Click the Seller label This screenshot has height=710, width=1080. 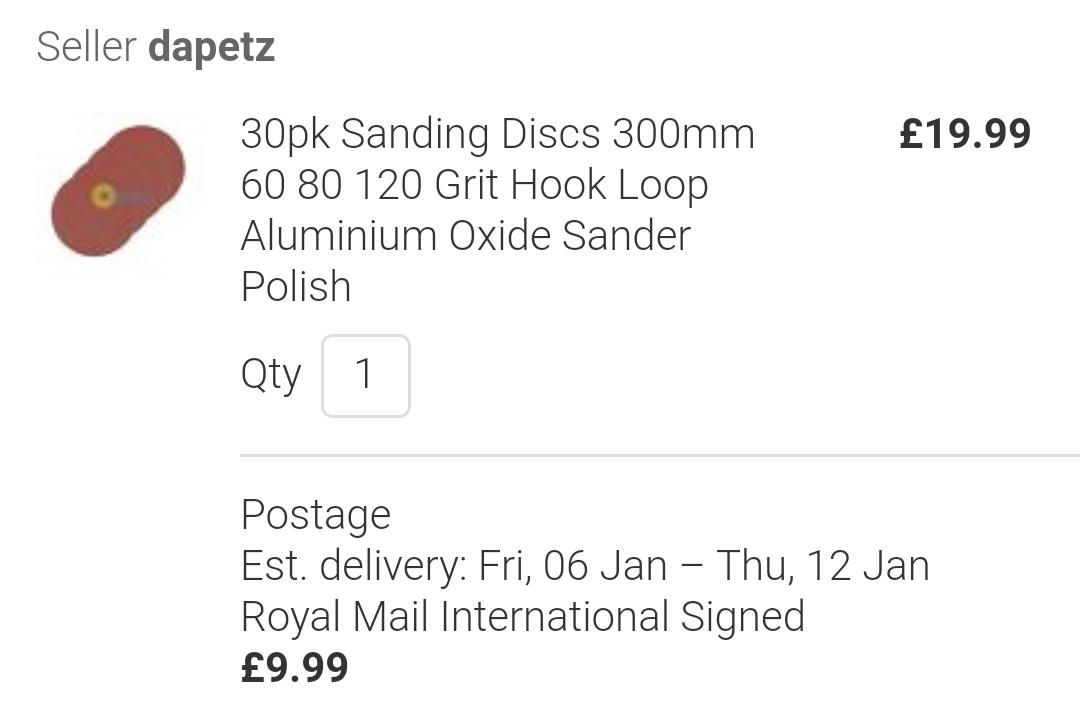[87, 48]
